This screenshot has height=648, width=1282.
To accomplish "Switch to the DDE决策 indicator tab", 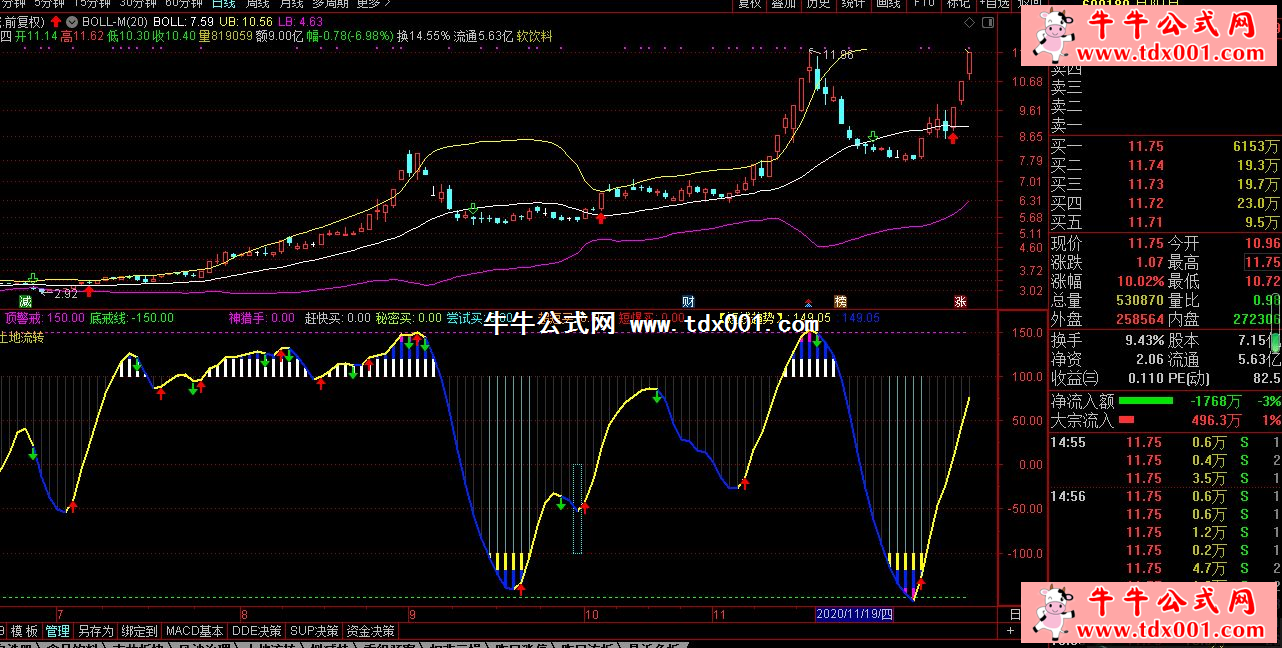I will click(x=257, y=631).
